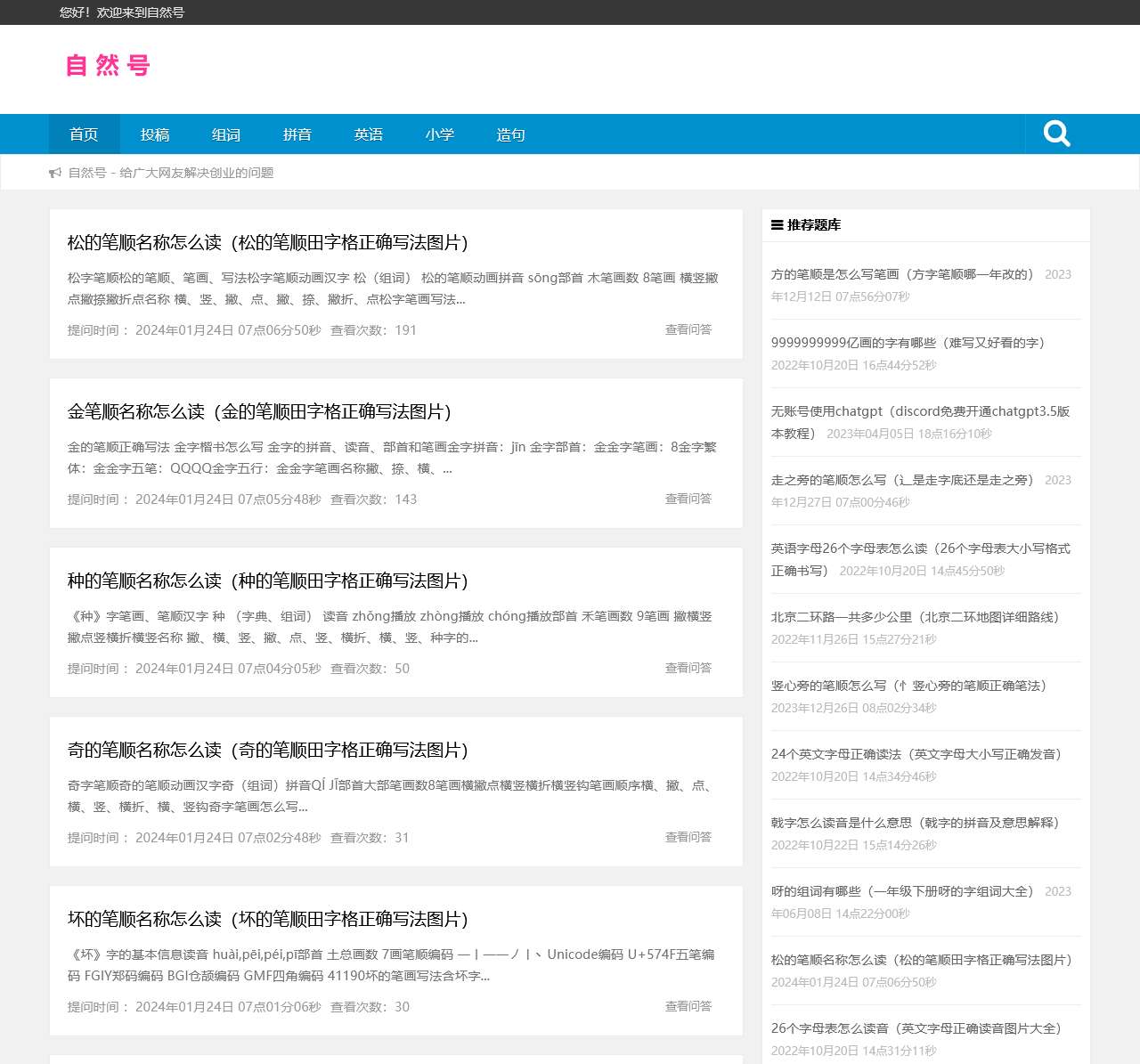Open the 小学 navigation item
The image size is (1140, 1064).
tap(440, 134)
